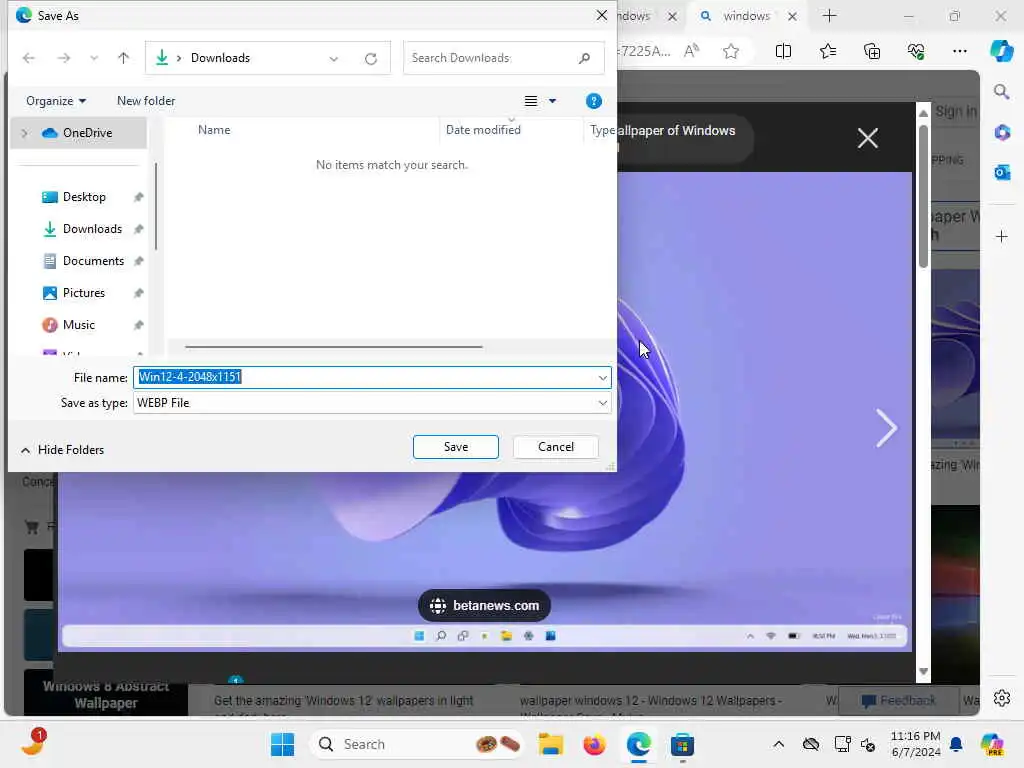Go up one folder level

(x=123, y=58)
